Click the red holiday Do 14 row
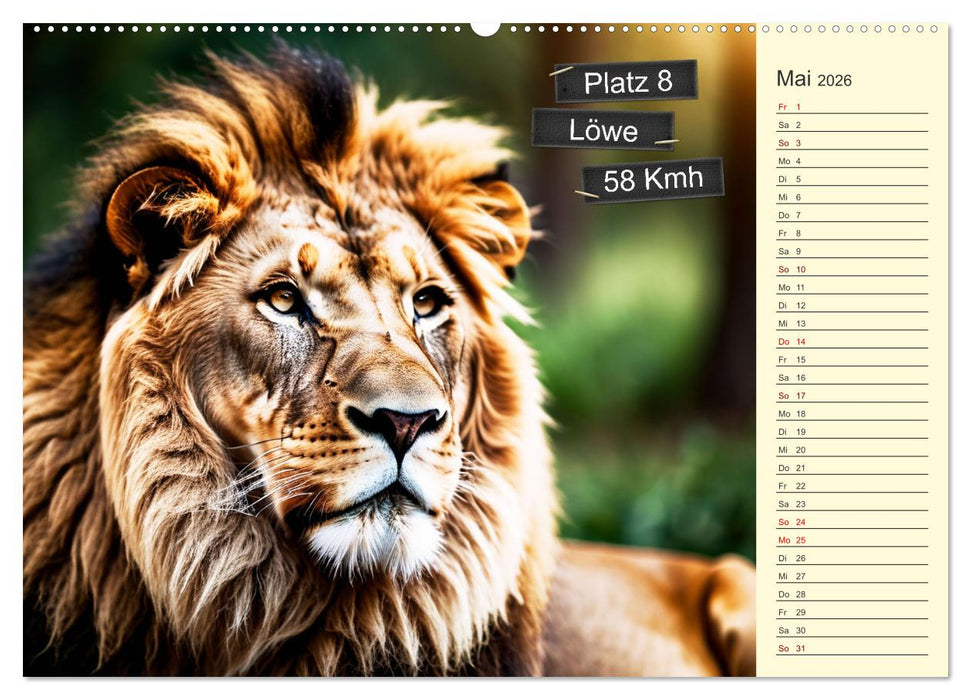 (851, 341)
